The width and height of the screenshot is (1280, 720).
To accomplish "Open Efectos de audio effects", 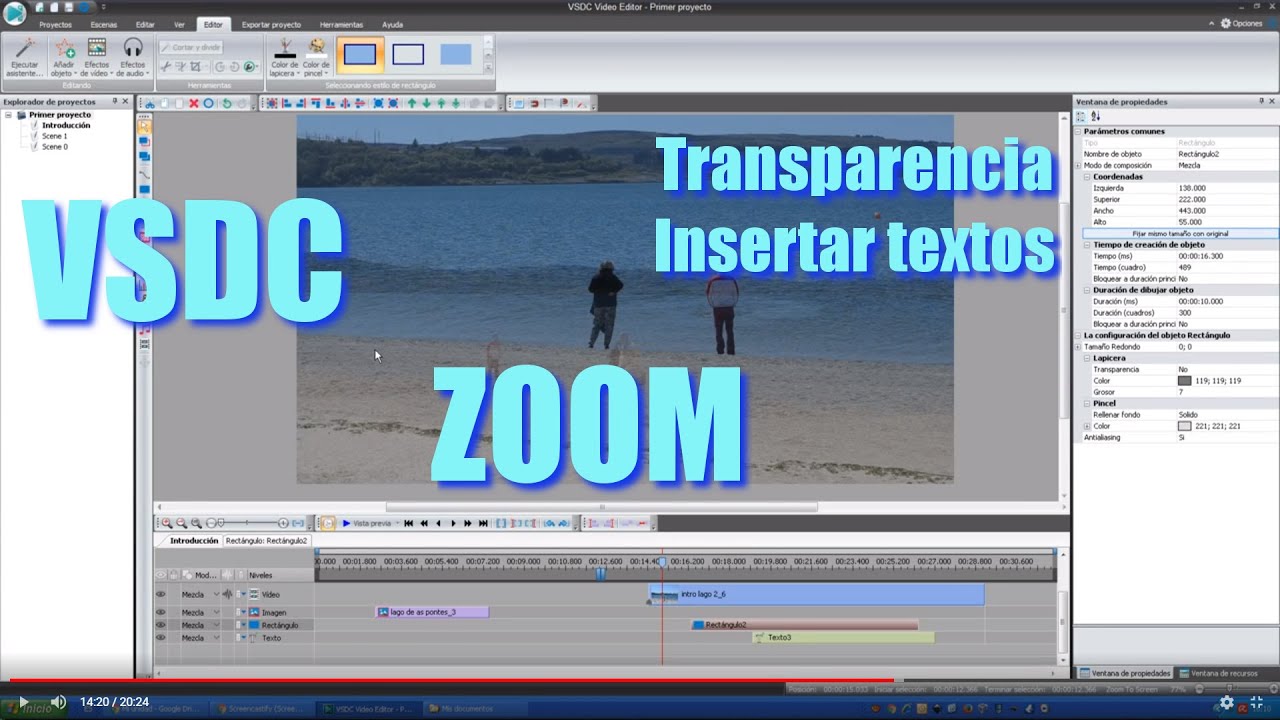I will (133, 57).
